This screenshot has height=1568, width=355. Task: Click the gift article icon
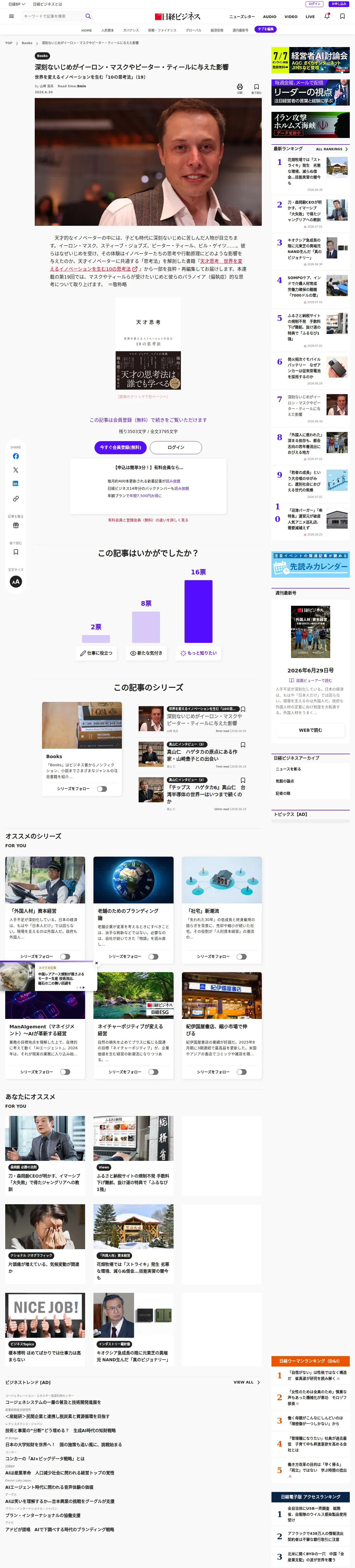pos(16,525)
